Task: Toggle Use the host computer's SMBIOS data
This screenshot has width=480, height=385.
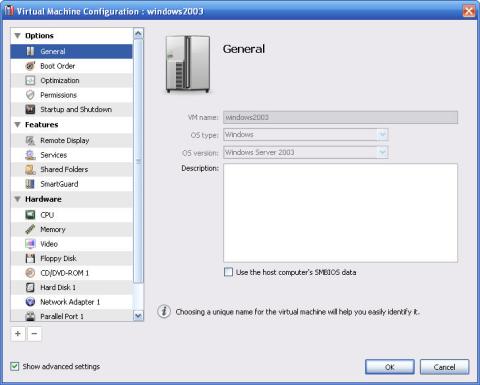Action: (x=228, y=272)
